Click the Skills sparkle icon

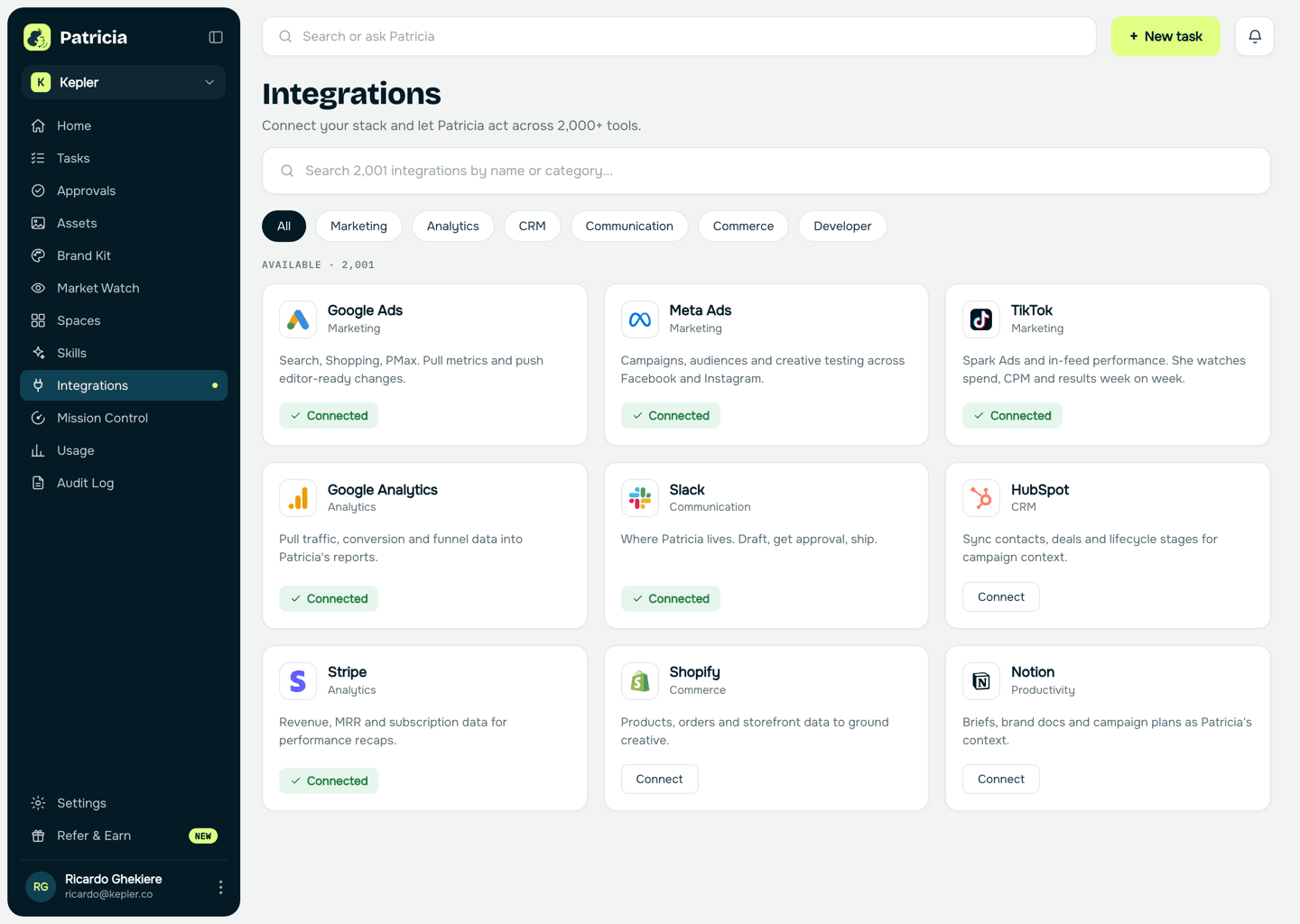[x=38, y=353]
